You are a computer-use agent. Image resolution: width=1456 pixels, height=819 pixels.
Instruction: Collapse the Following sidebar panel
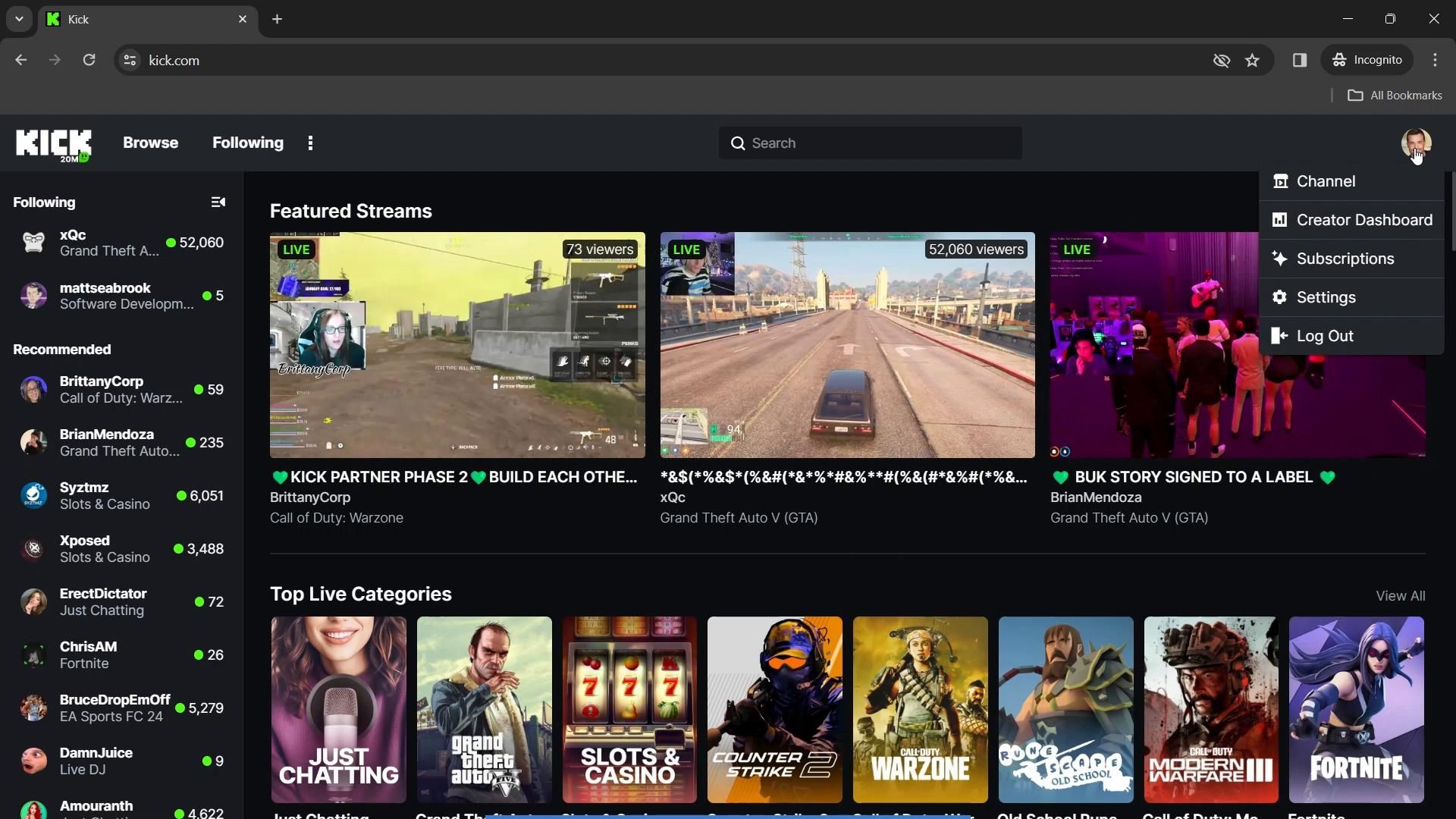pyautogui.click(x=218, y=202)
